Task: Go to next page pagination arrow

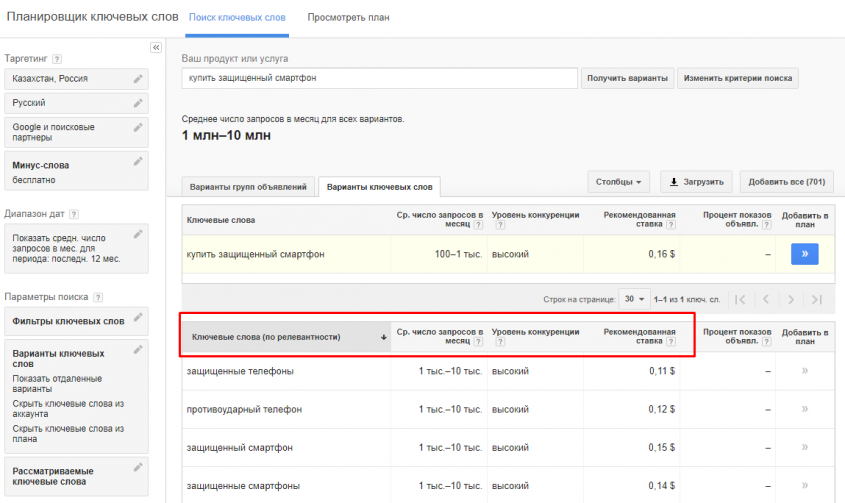Action: (791, 299)
